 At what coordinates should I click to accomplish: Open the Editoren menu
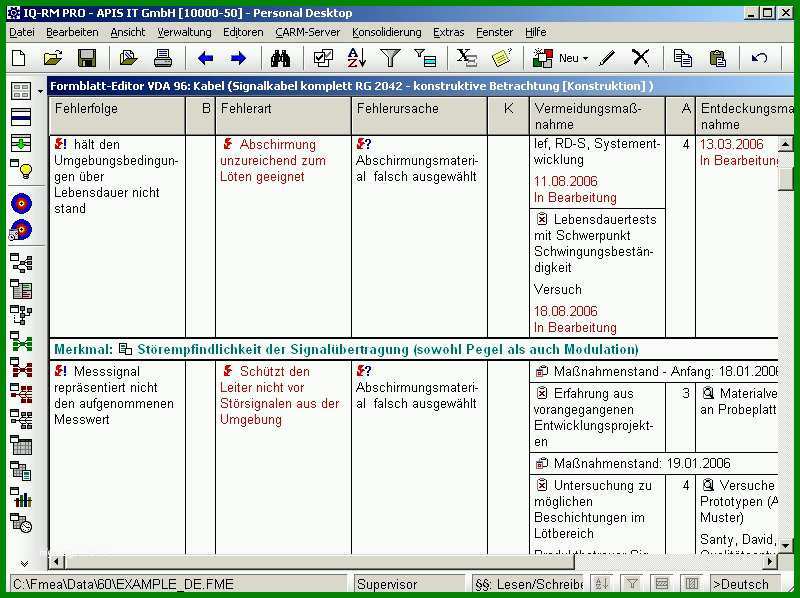click(243, 32)
